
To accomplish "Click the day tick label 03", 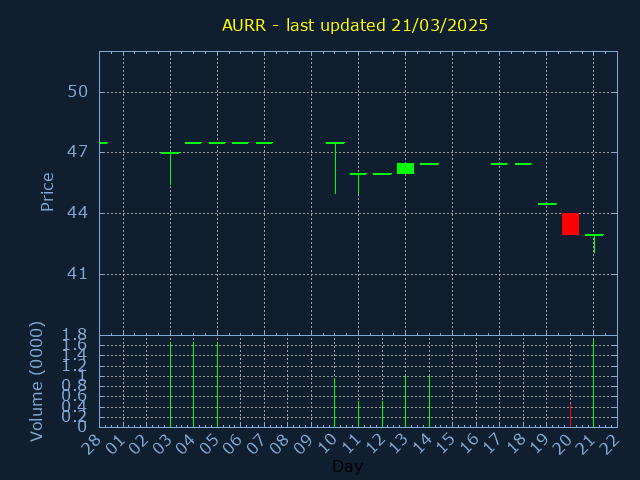I will coord(162,444).
